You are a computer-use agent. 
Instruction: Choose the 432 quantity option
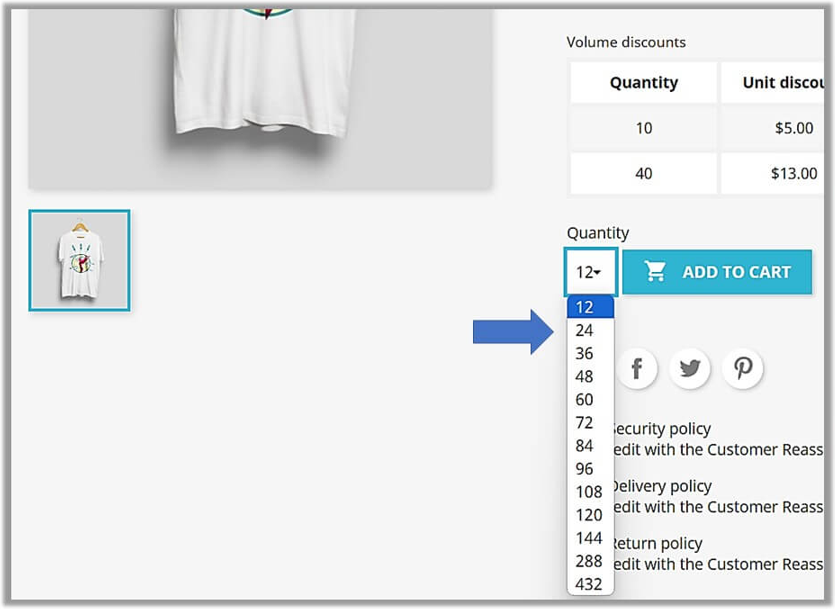pos(589,583)
